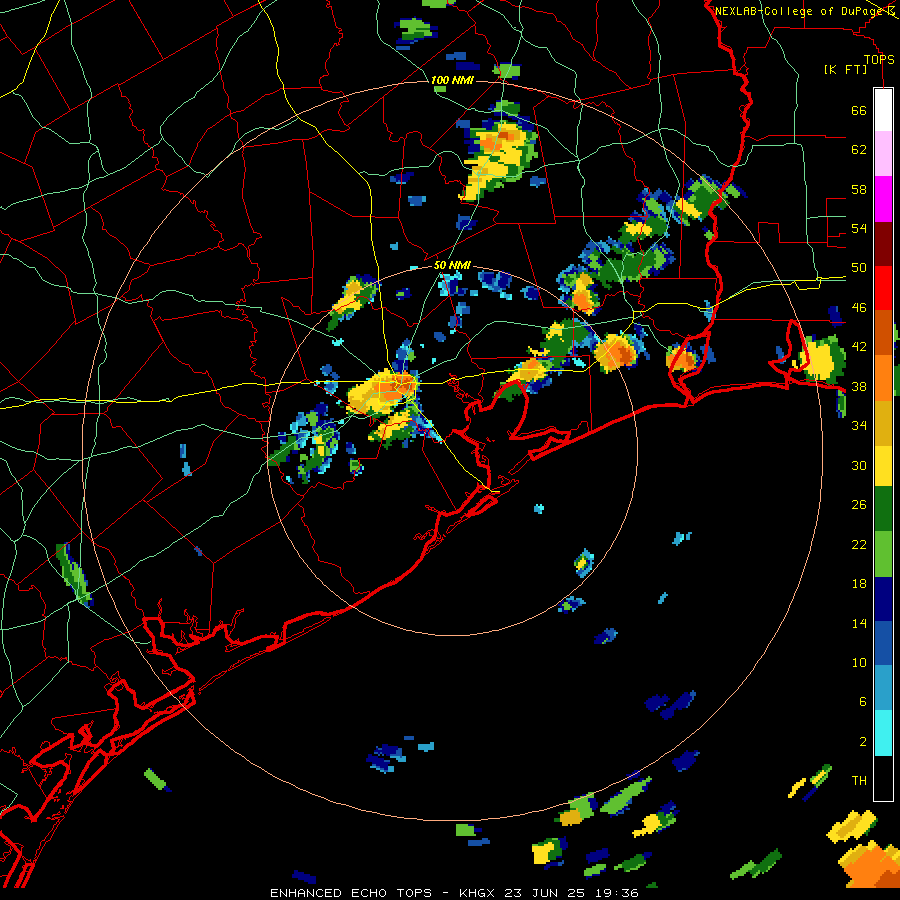Click the legend value '66'
Viewport: 900px width, 900px height.
point(859,110)
